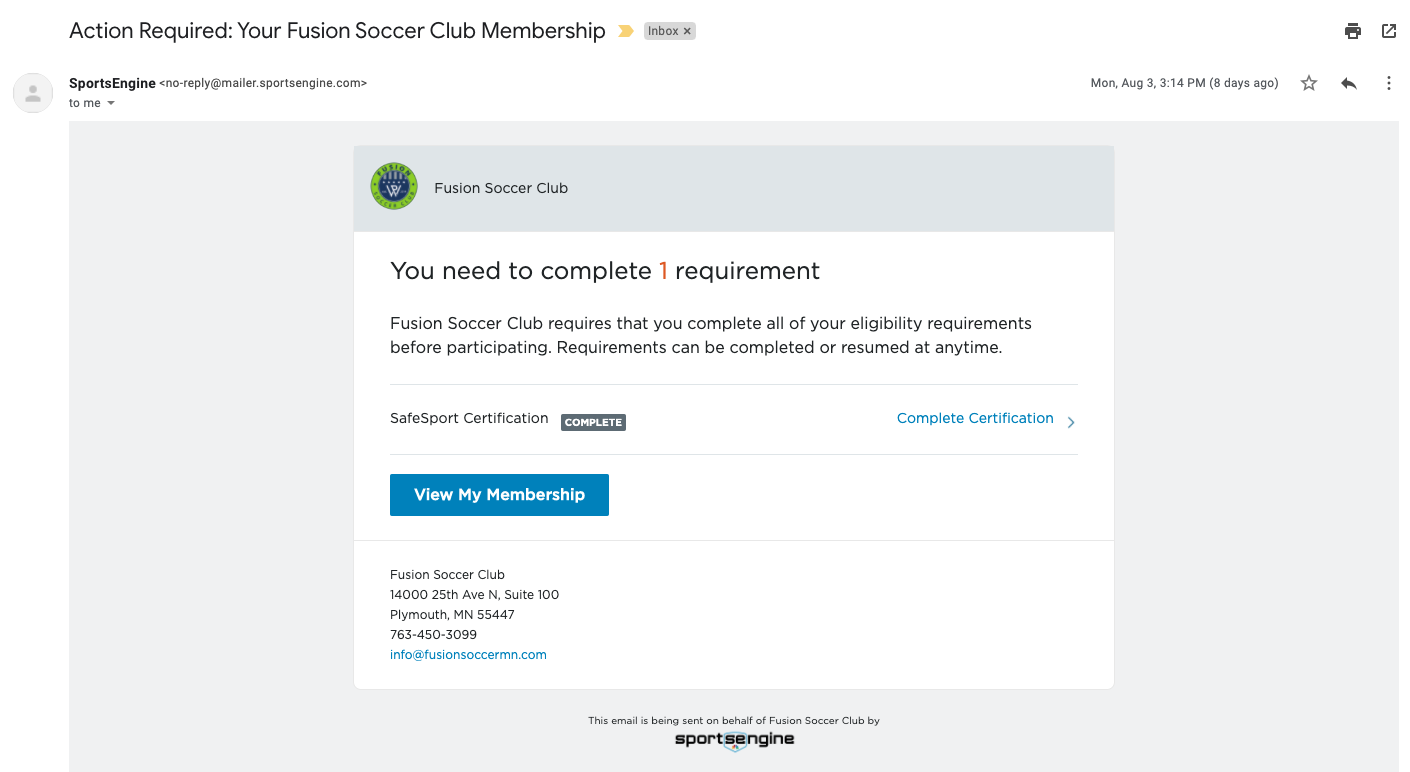Toggle the yellow importance marker
The image size is (1410, 772).
click(626, 31)
